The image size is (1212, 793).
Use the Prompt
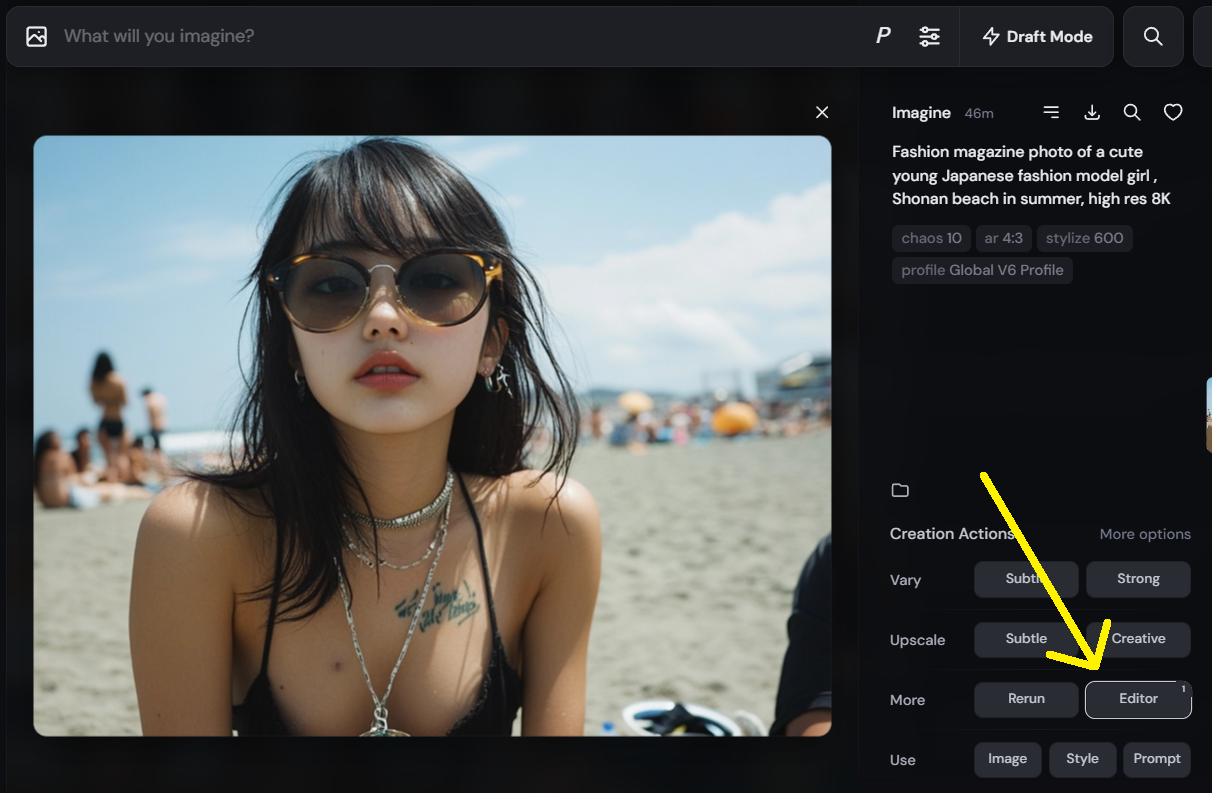(1157, 759)
